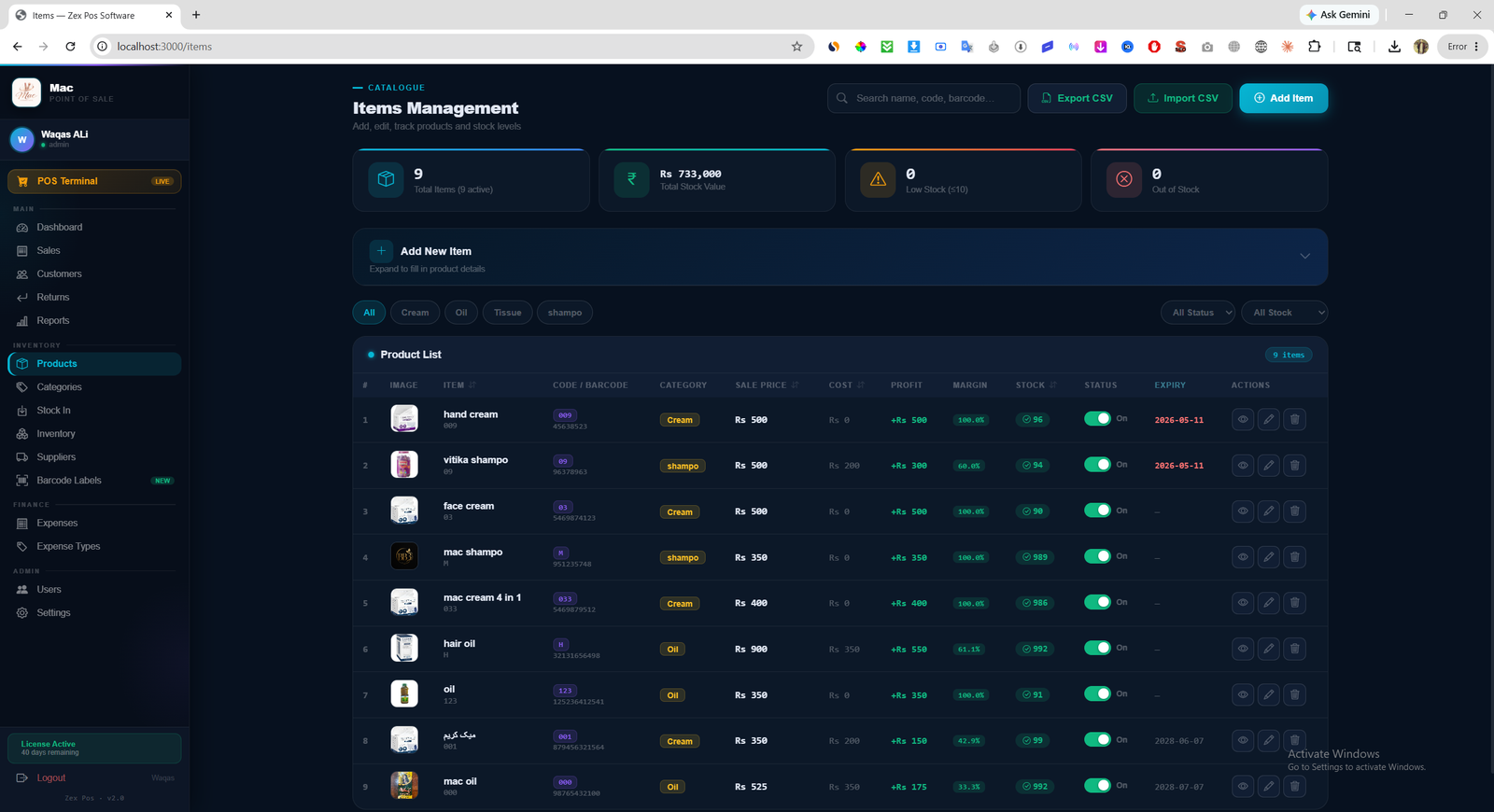Image resolution: width=1494 pixels, height=812 pixels.
Task: Toggle the mac cream 4 in 1 status
Action: (1097, 602)
